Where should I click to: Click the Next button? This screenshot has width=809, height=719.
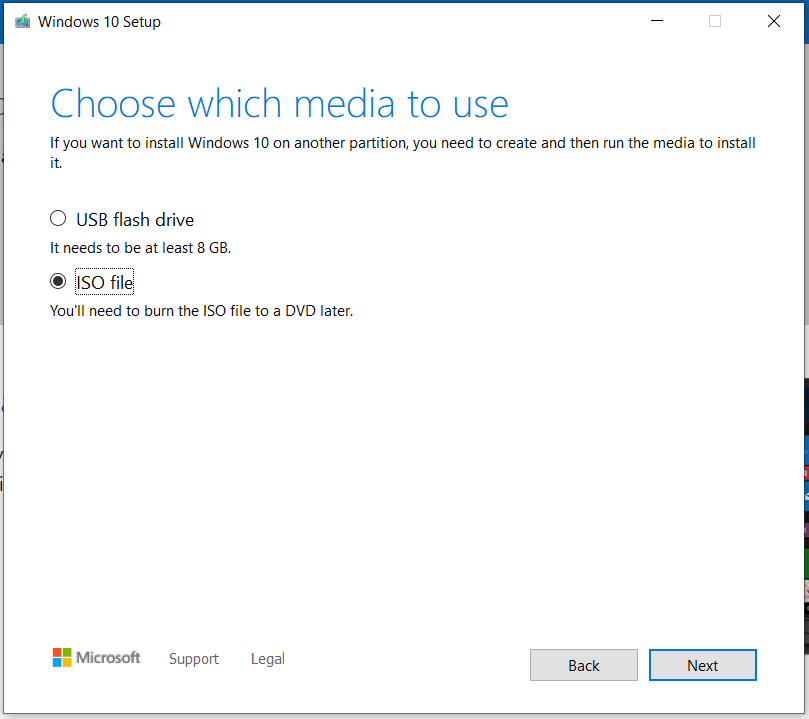[x=703, y=665]
